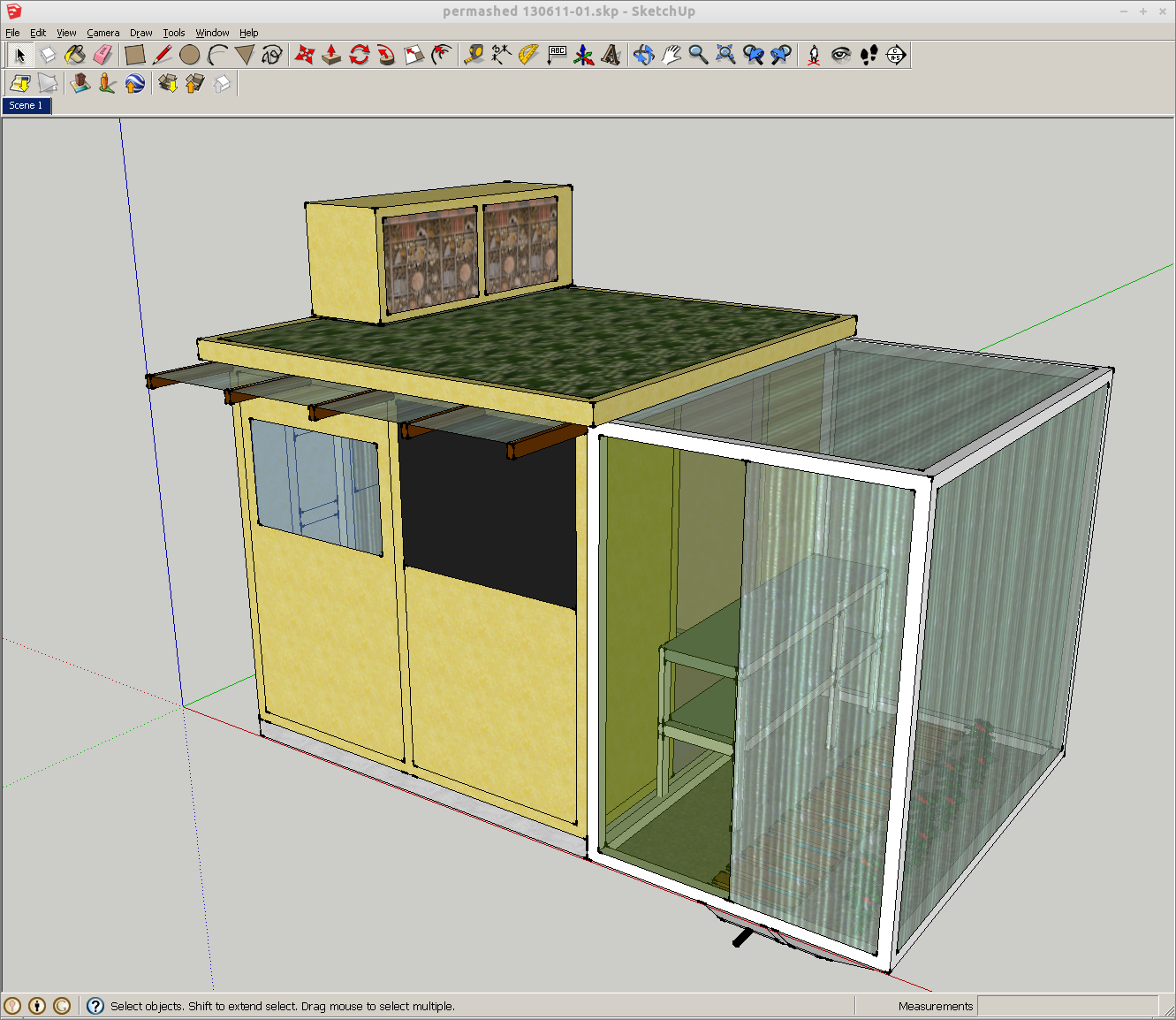Open the Camera menu
Viewport: 1176px width, 1020px height.
pyautogui.click(x=102, y=33)
